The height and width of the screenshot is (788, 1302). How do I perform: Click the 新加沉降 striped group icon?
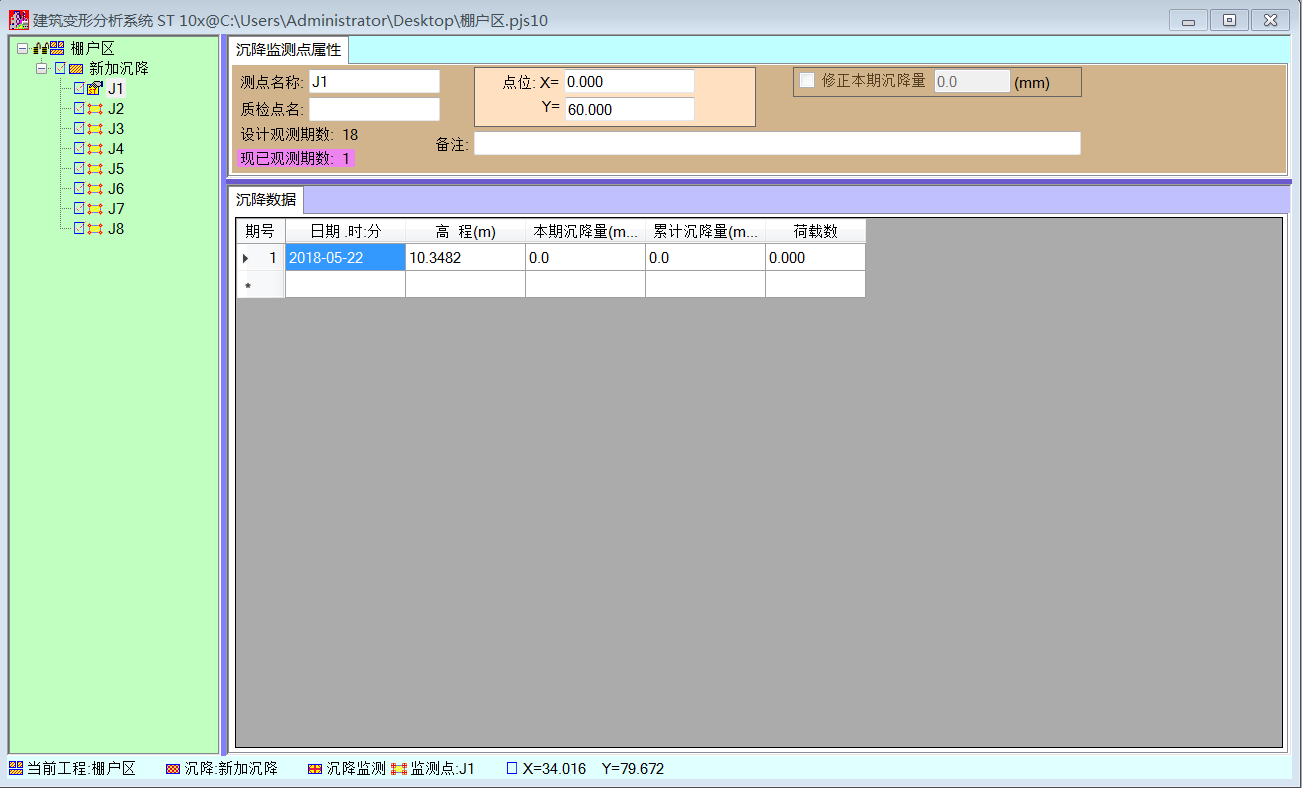(76, 69)
